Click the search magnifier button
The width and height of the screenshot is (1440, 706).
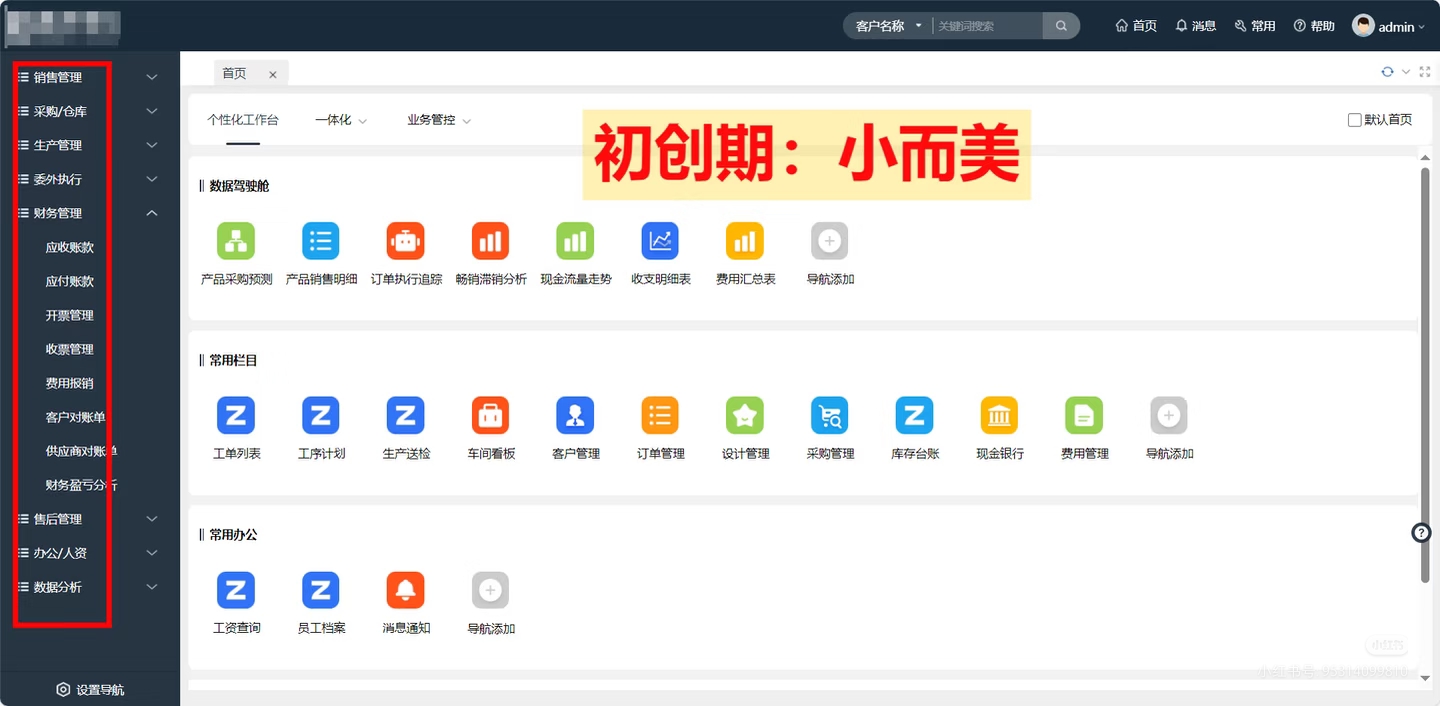tap(1061, 26)
